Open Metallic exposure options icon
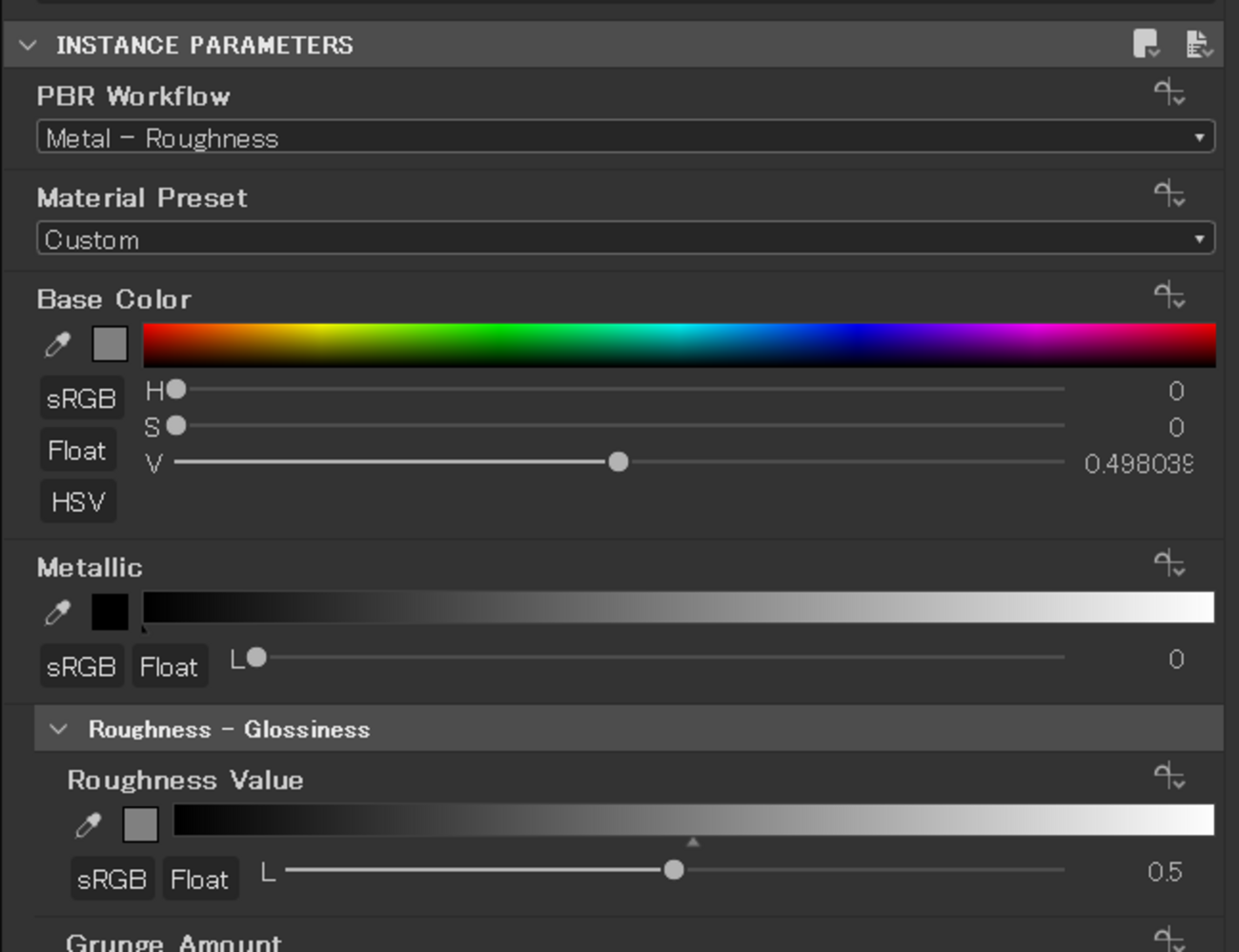This screenshot has height=952, width=1239. click(x=1169, y=565)
